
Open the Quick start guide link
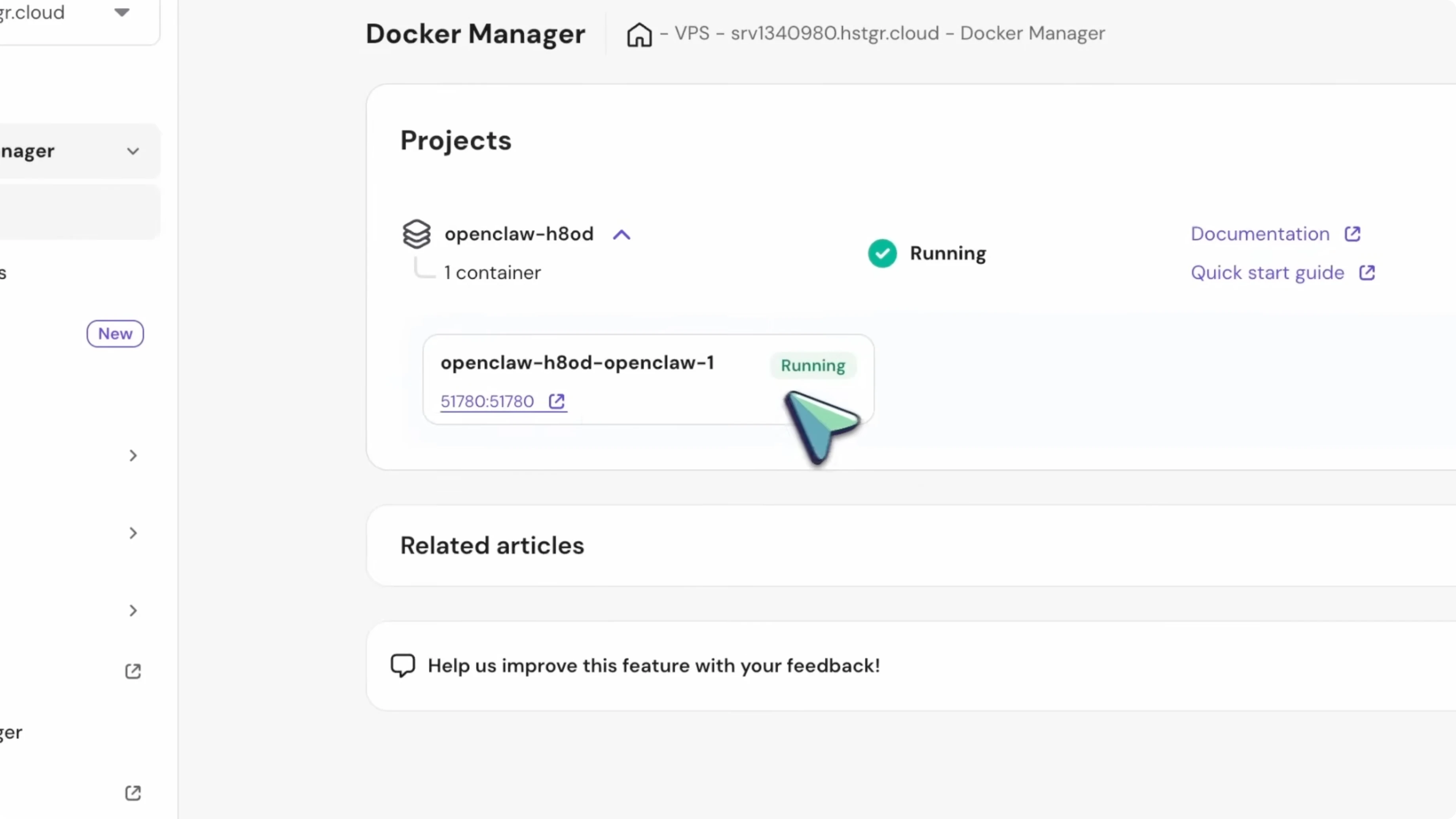1267,273
